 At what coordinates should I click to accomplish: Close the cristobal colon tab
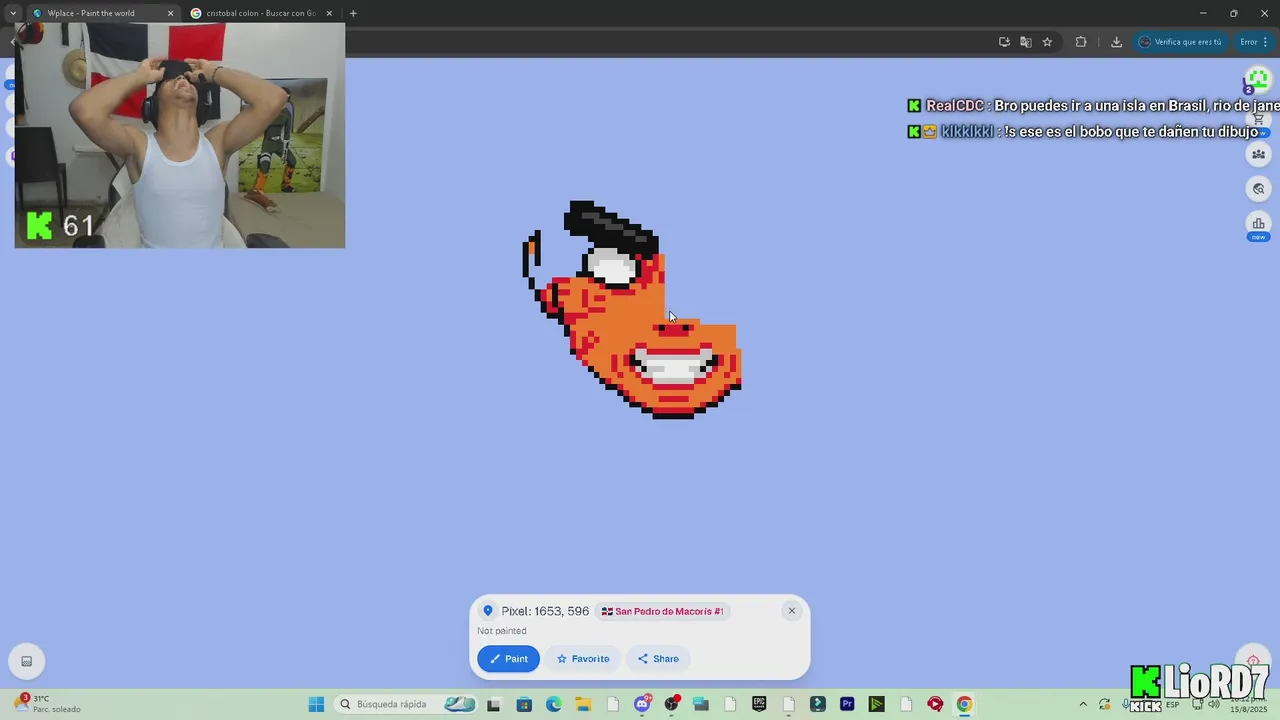click(329, 13)
